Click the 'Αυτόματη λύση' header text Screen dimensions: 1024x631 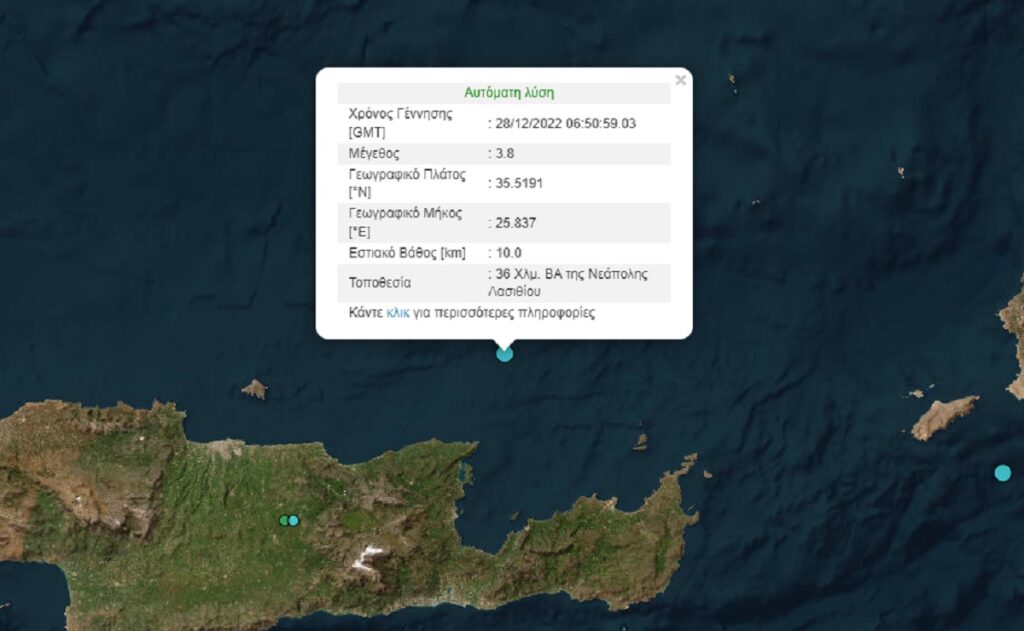[509, 93]
